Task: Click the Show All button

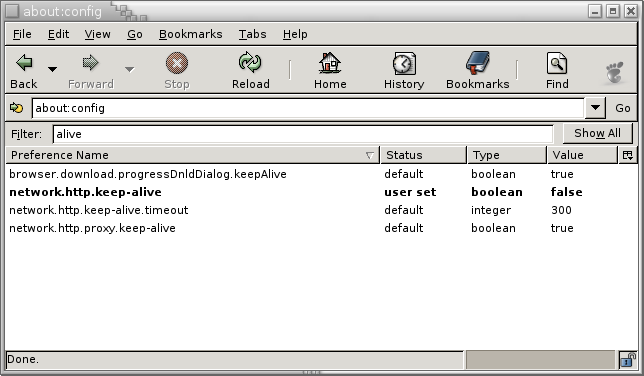Action: point(597,134)
